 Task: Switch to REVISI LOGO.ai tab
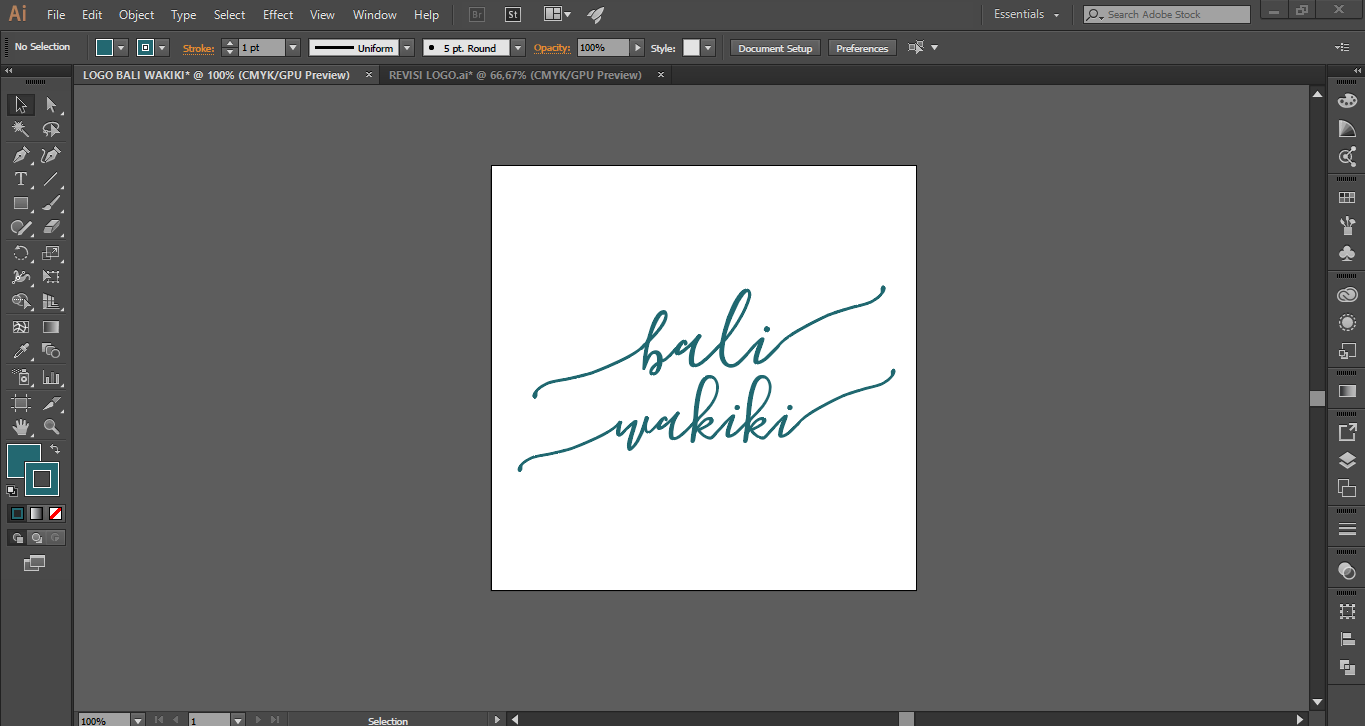click(x=515, y=75)
